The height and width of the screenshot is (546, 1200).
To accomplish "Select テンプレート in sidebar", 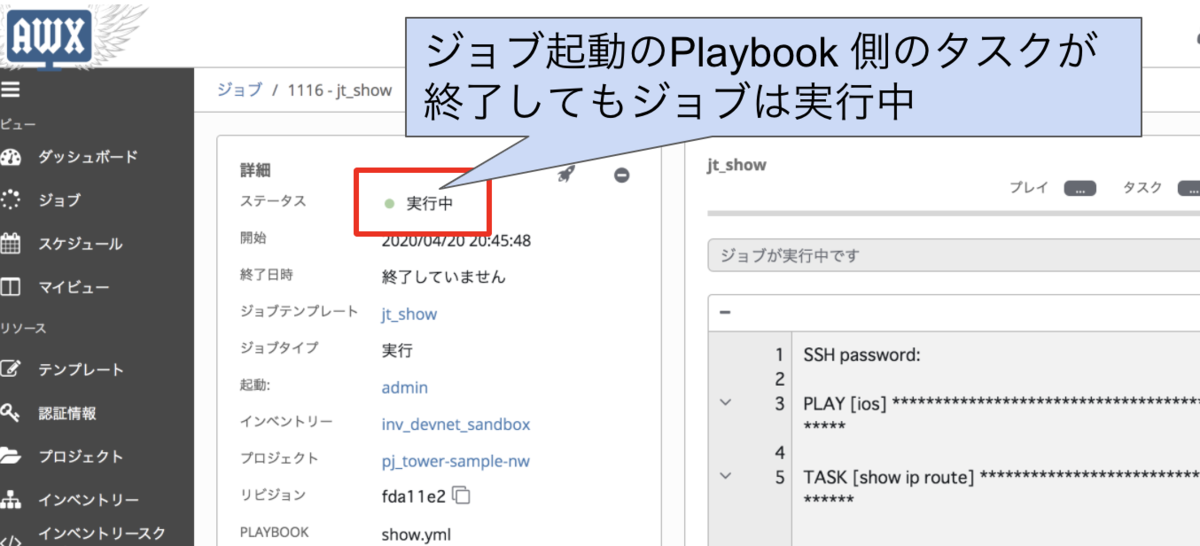I will pyautogui.click(x=81, y=369).
